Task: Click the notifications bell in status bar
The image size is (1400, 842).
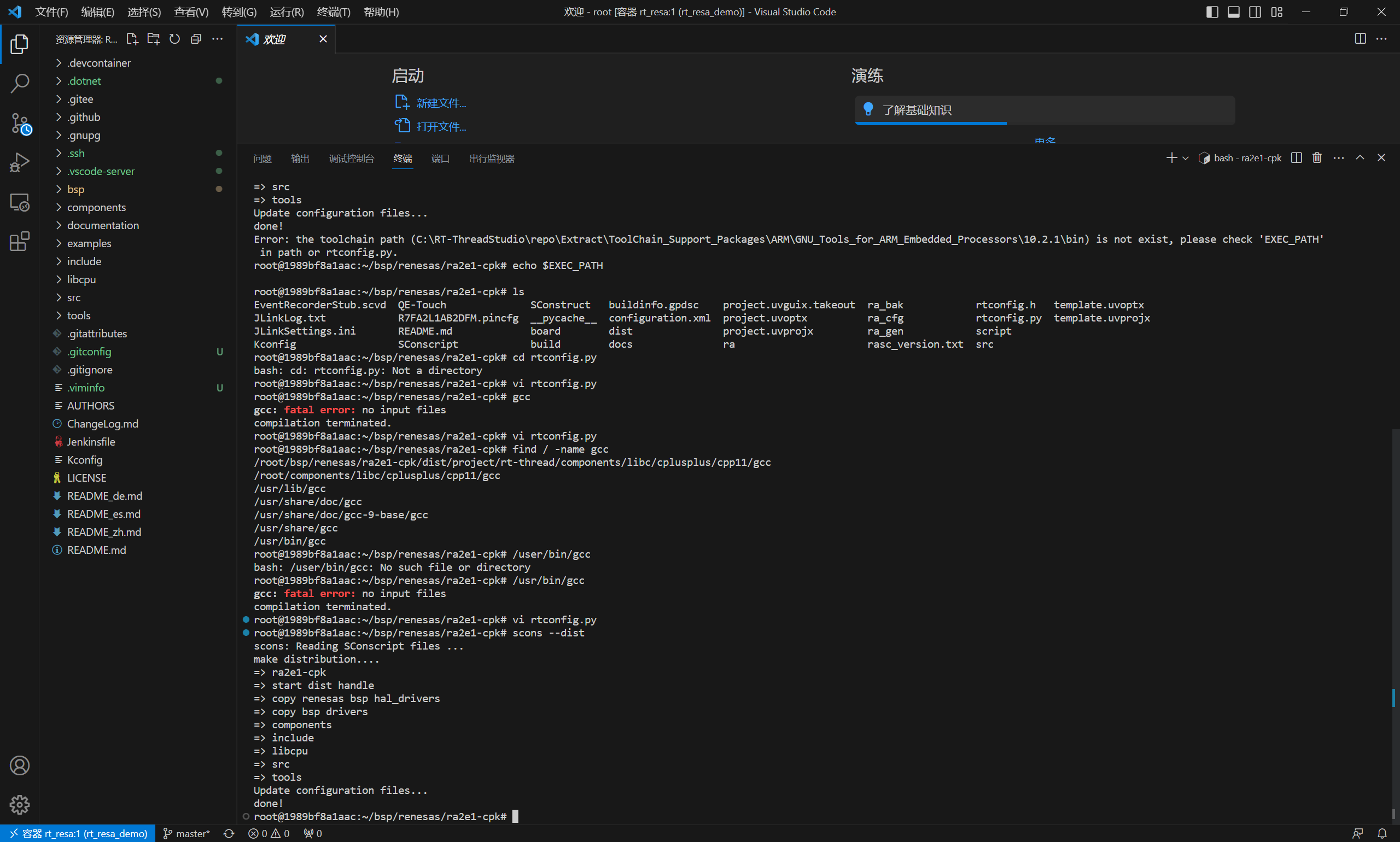Action: pos(1382,833)
